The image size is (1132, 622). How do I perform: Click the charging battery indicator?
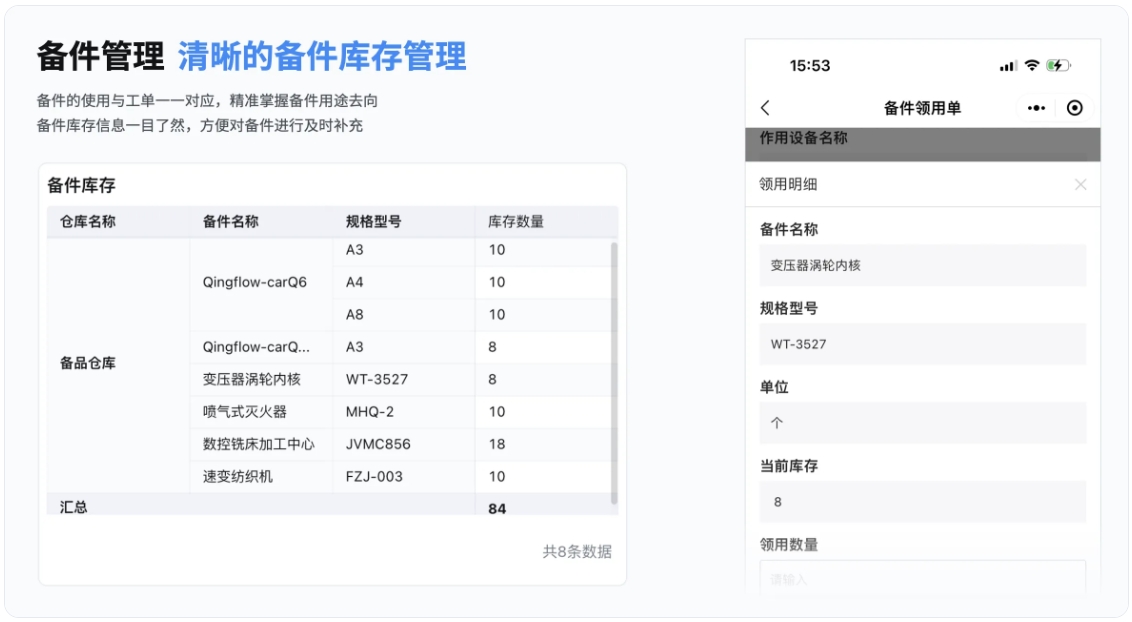1060,65
